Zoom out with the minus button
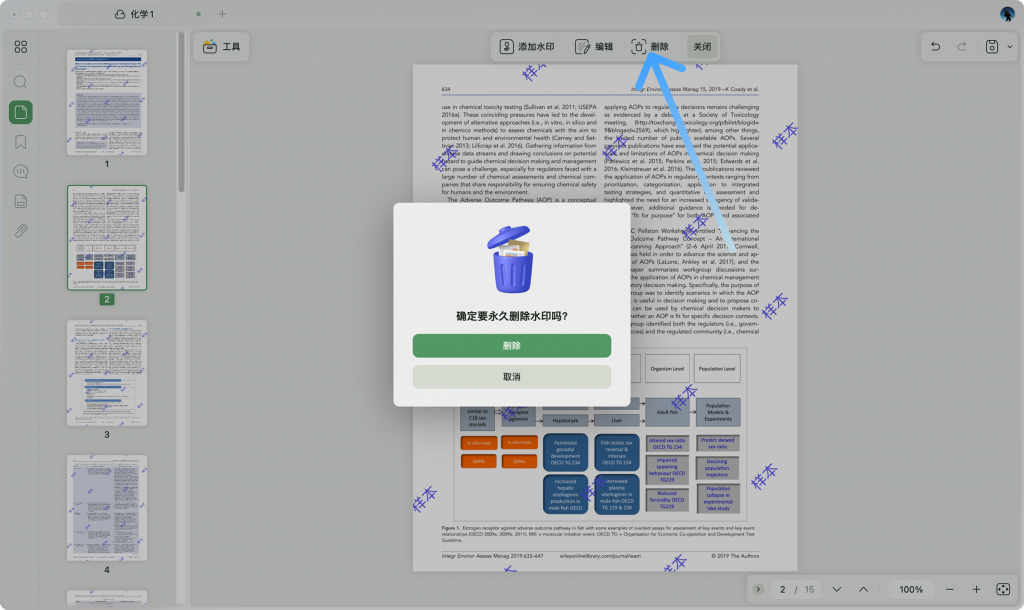1024x610 pixels. (x=950, y=589)
